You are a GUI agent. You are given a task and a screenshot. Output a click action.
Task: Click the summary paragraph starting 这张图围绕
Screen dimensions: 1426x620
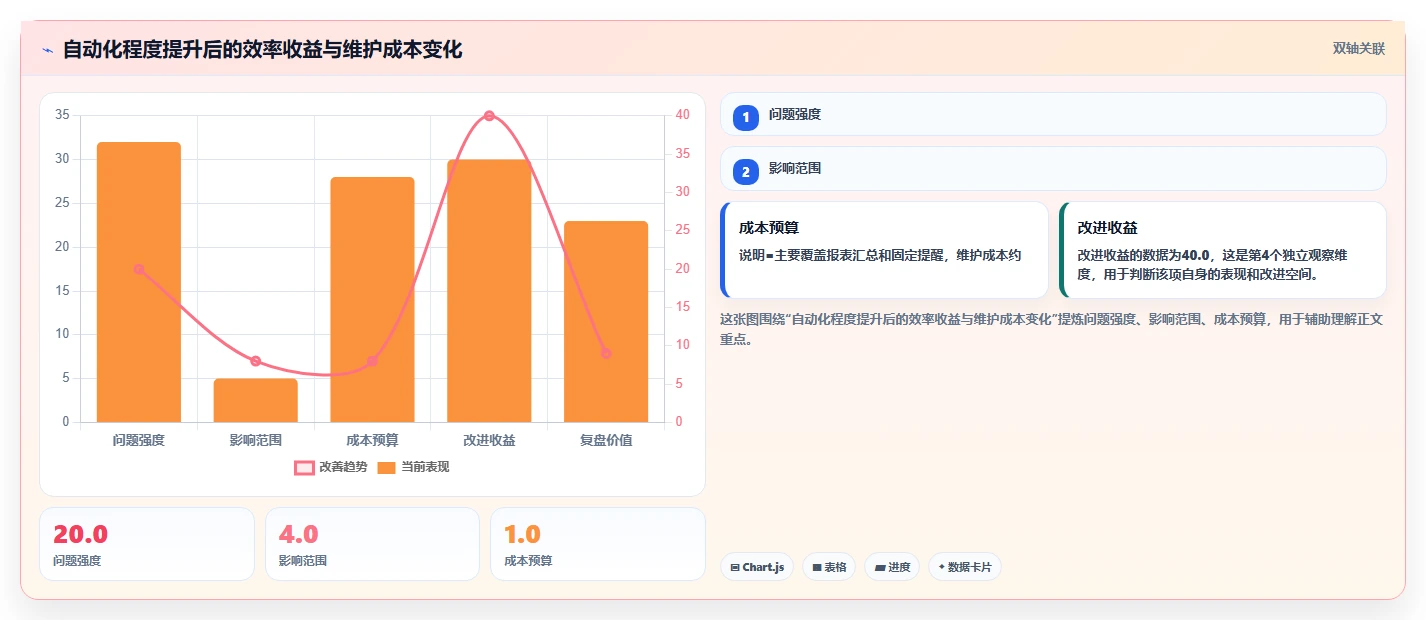(1051, 329)
